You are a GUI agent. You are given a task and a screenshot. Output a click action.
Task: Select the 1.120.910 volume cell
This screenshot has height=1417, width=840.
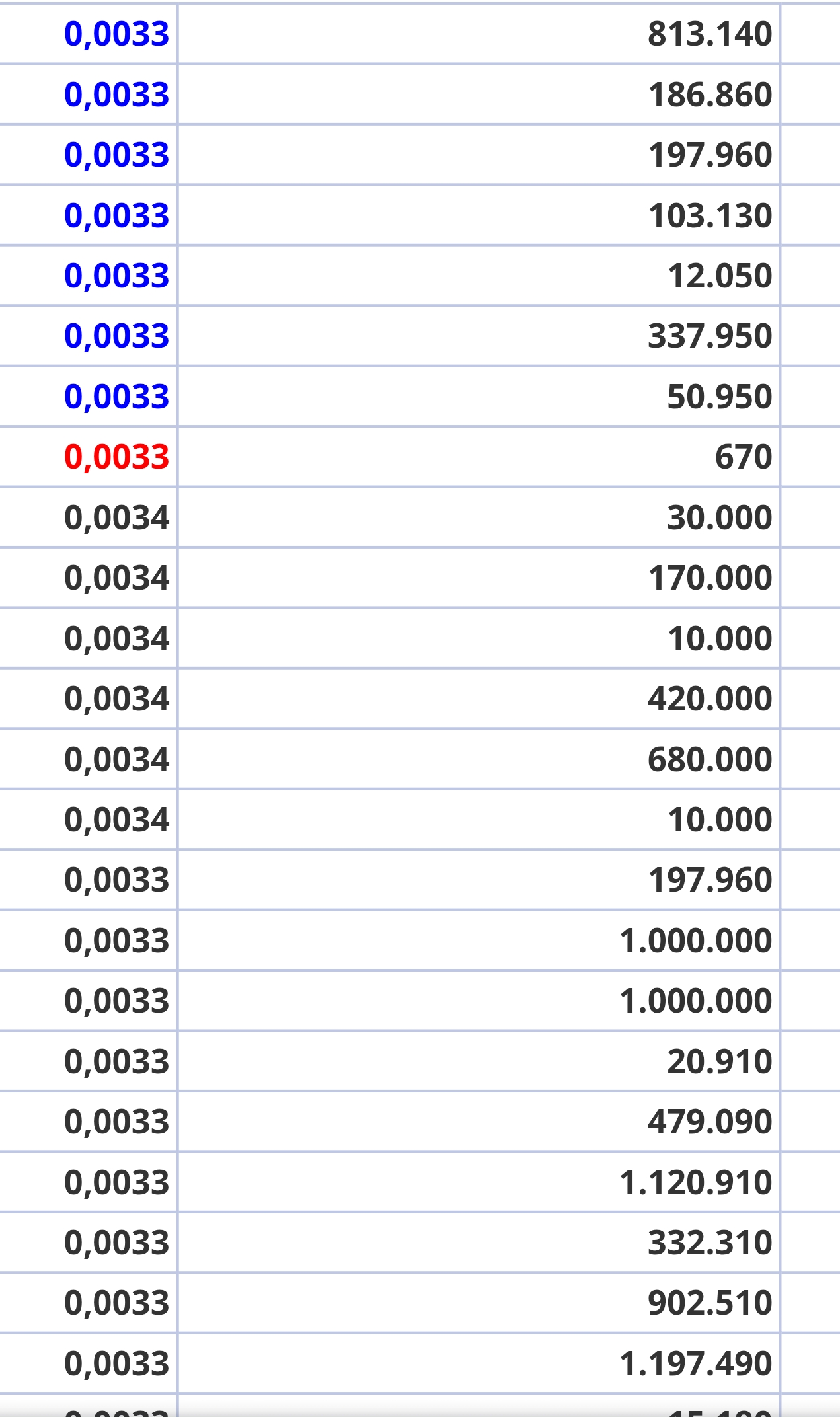pyautogui.click(x=479, y=1182)
